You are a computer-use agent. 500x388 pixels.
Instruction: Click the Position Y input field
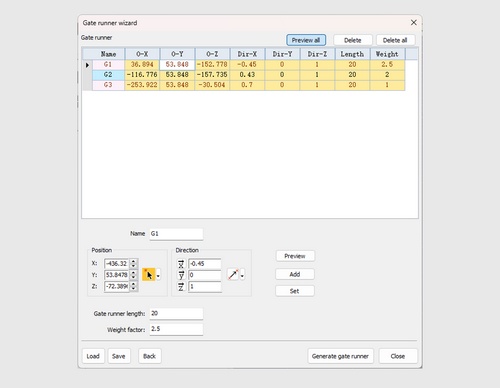click(117, 275)
